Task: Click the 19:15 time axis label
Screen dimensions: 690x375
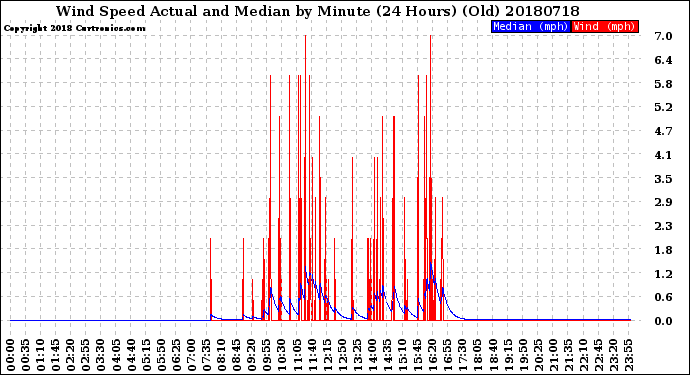Action: click(508, 355)
